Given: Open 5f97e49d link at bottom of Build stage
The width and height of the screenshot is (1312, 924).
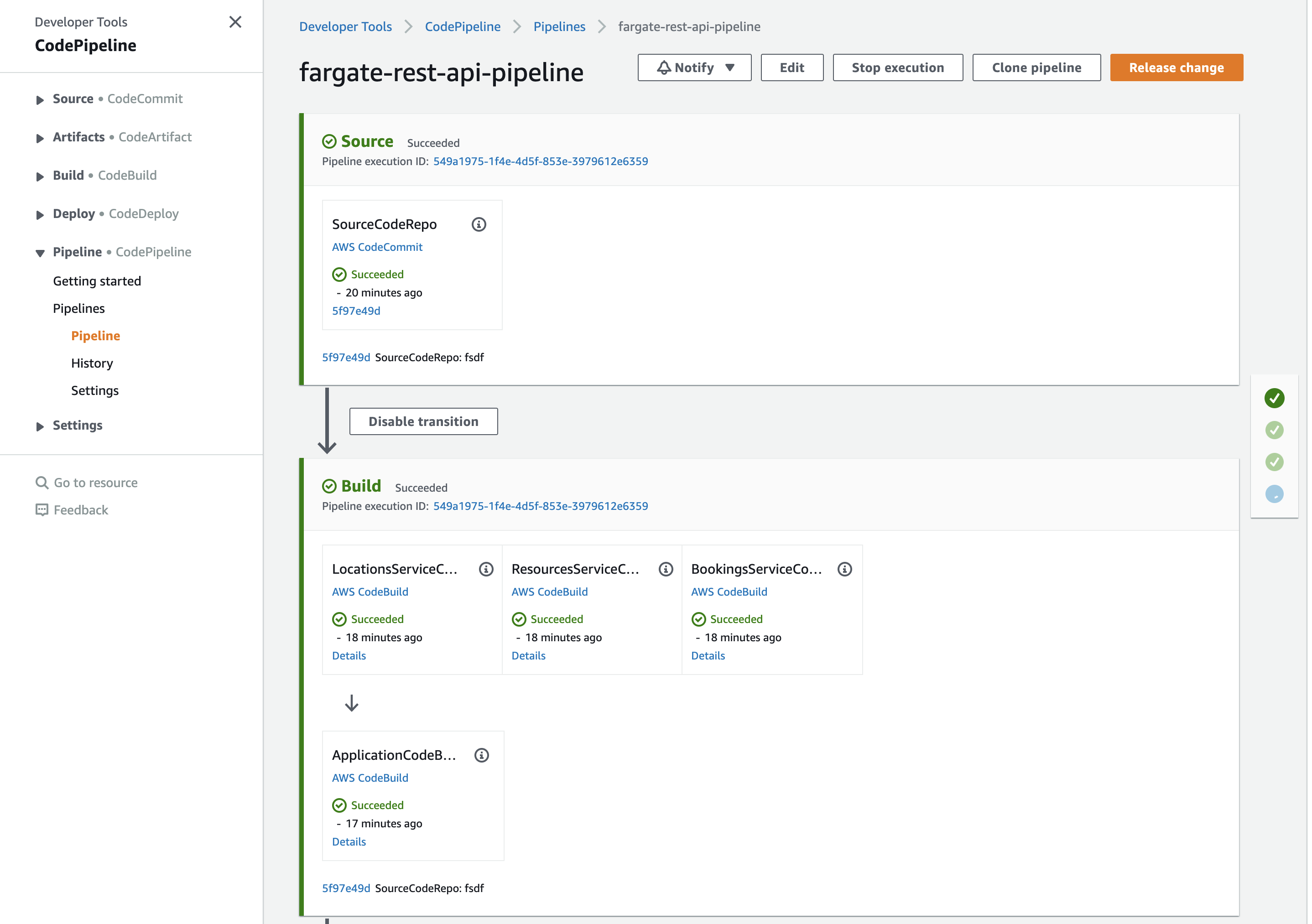Looking at the screenshot, I should point(346,888).
